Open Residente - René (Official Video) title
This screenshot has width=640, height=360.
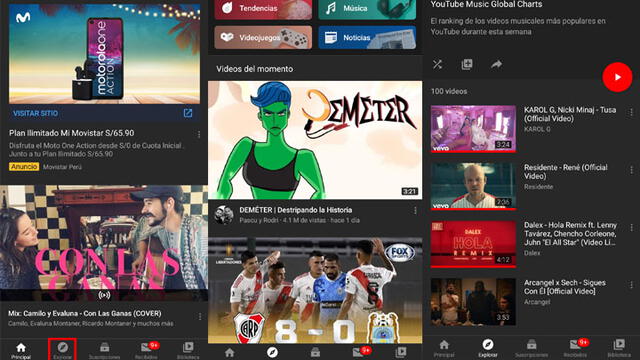(x=566, y=172)
